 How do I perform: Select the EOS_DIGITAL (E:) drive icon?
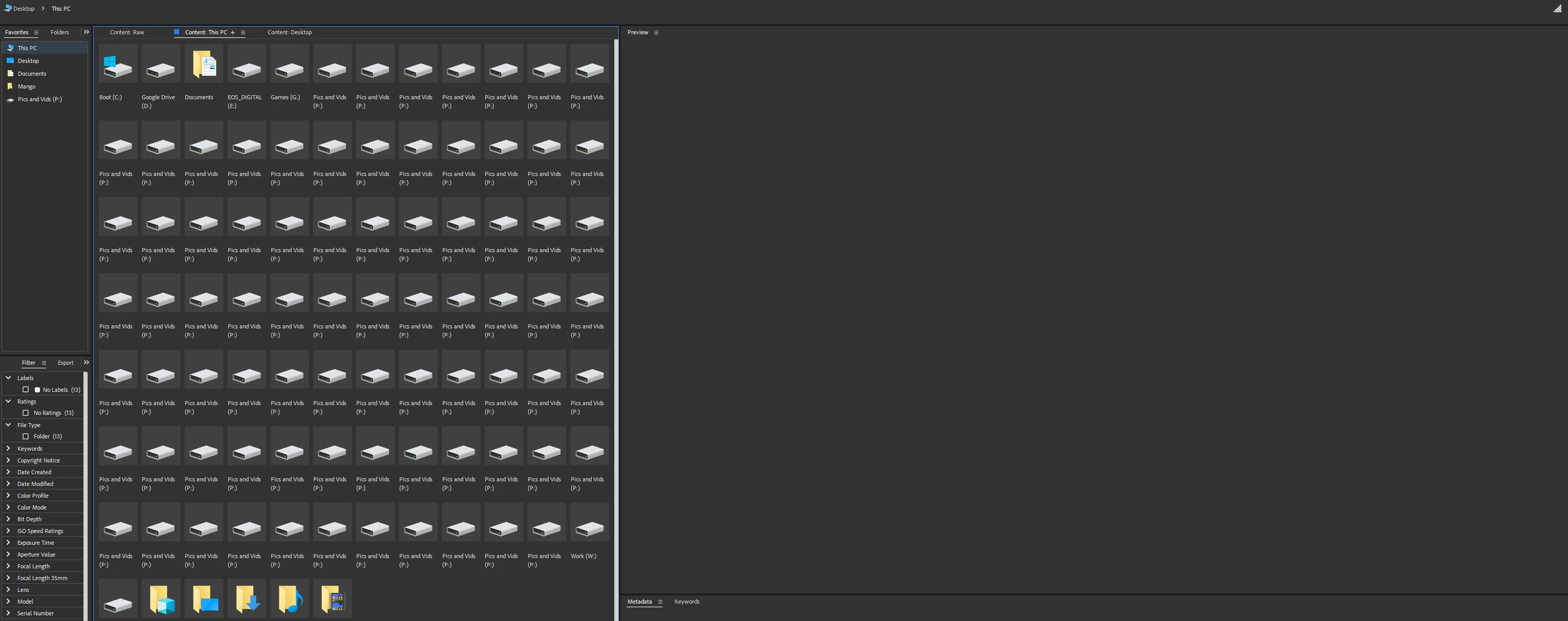pos(247,64)
